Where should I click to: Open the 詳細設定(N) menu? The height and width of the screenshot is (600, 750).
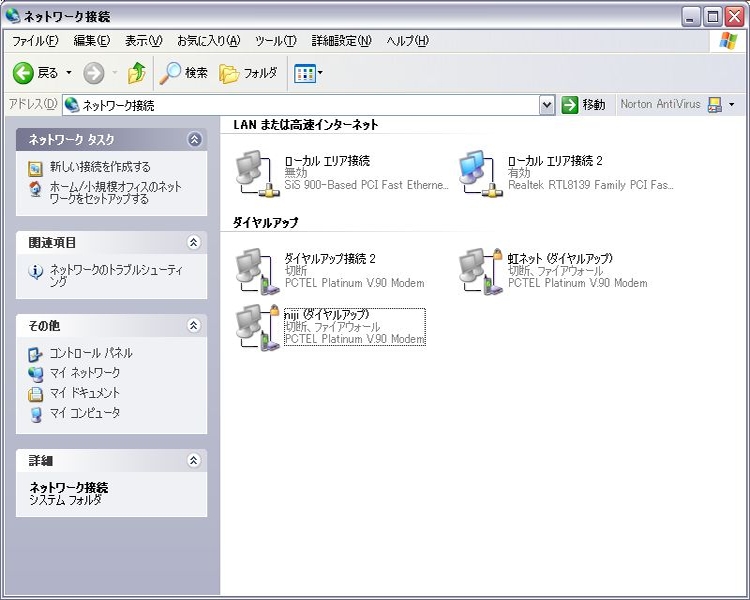[x=342, y=41]
